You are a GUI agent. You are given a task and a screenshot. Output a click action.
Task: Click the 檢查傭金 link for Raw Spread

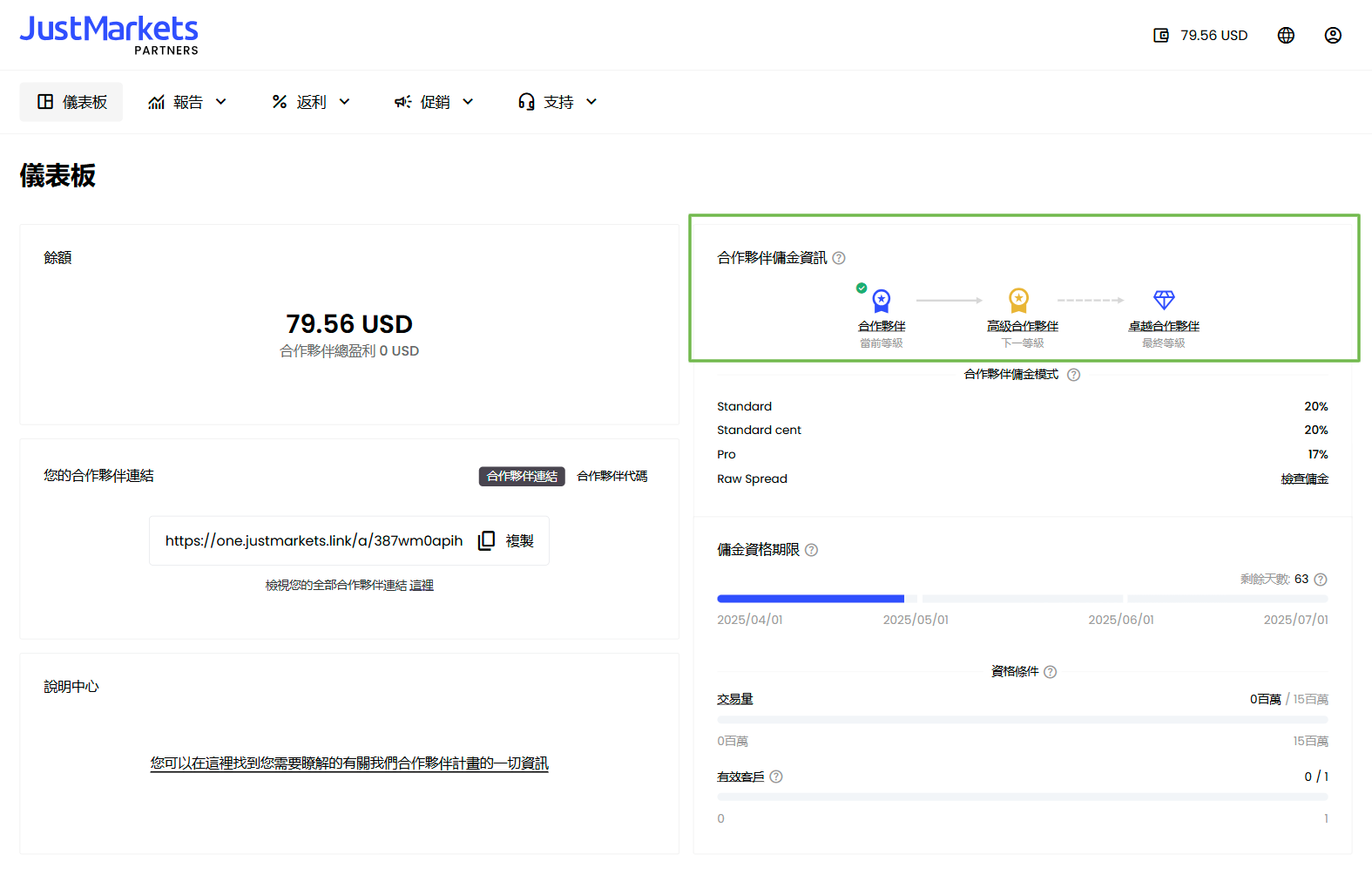pyautogui.click(x=1304, y=479)
